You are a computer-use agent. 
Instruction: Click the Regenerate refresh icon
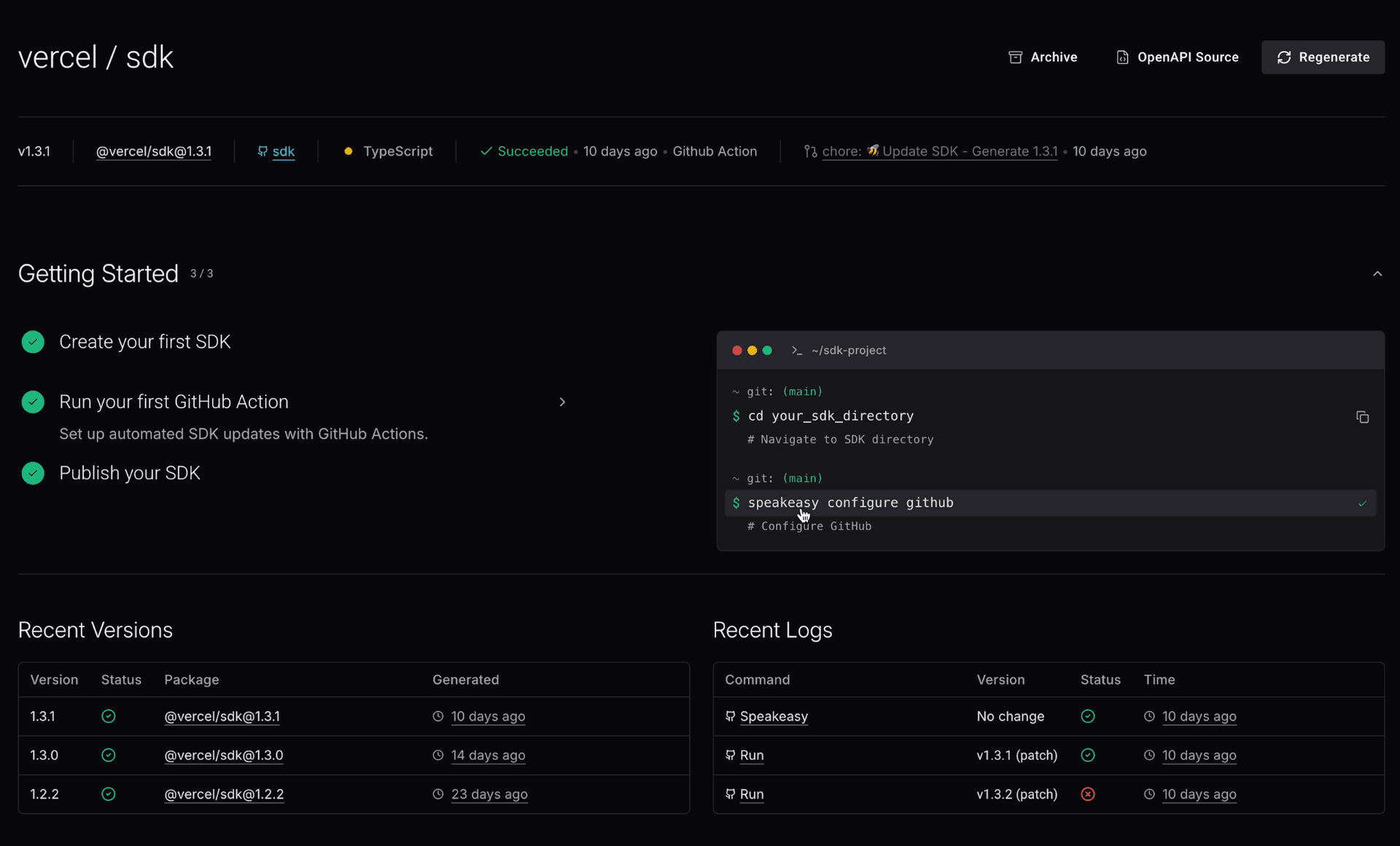tap(1284, 57)
